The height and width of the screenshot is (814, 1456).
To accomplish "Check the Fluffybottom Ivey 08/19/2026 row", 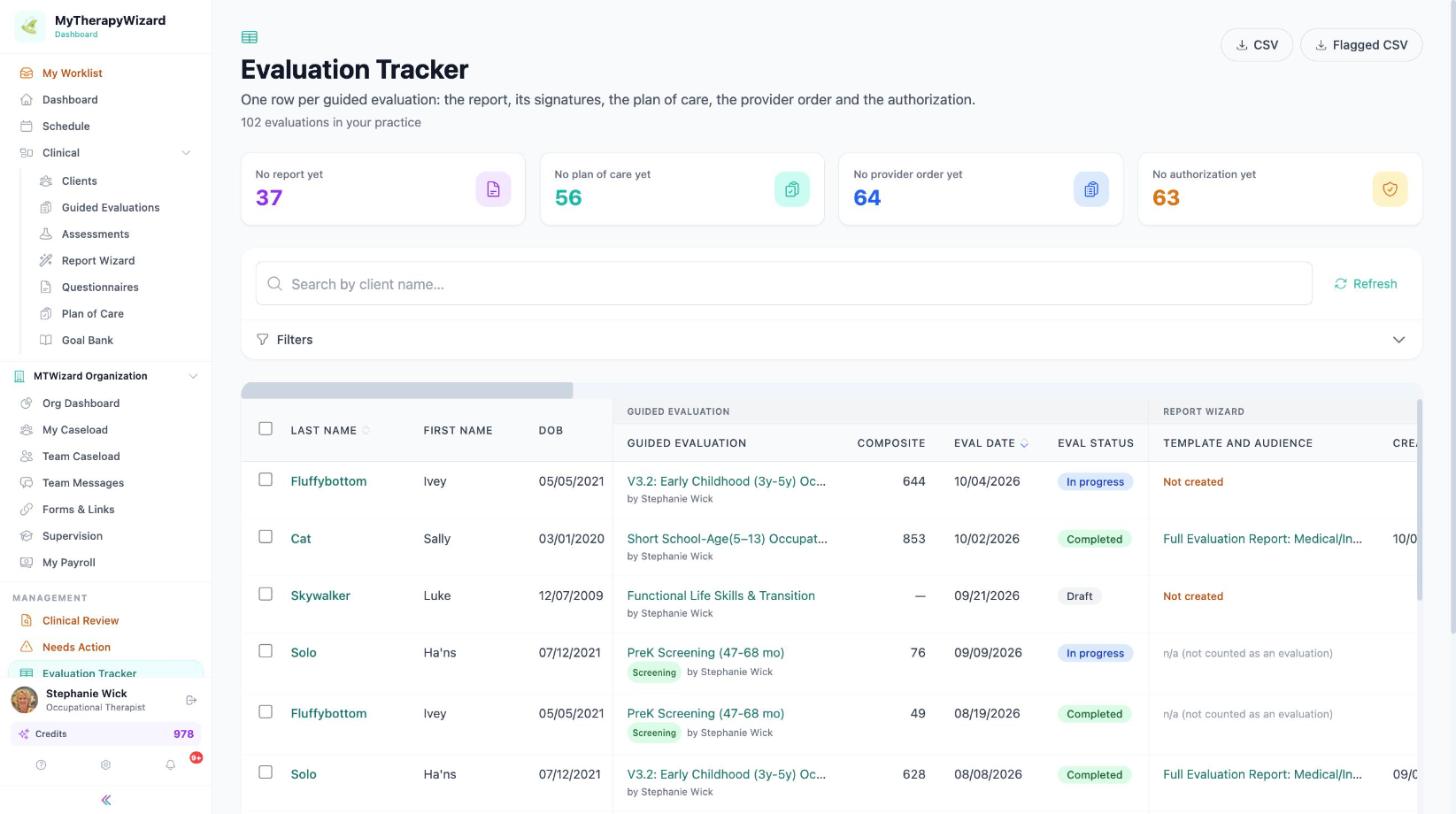I will pos(265,711).
